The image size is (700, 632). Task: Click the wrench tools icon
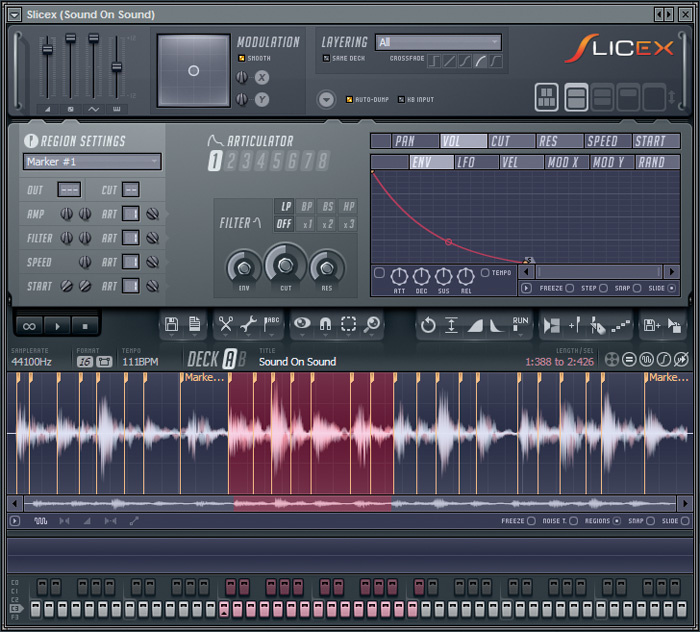tap(249, 324)
